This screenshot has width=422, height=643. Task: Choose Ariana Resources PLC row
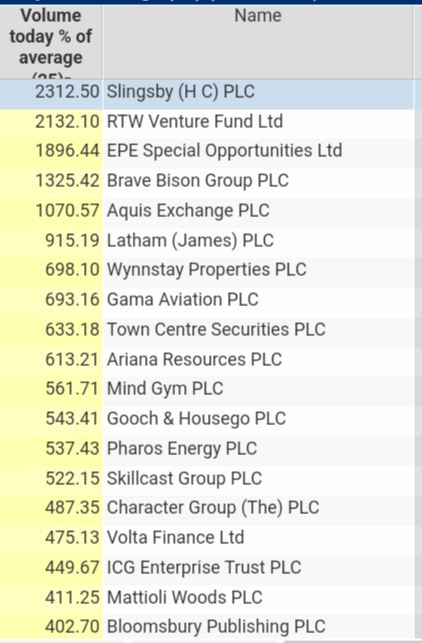click(207, 359)
